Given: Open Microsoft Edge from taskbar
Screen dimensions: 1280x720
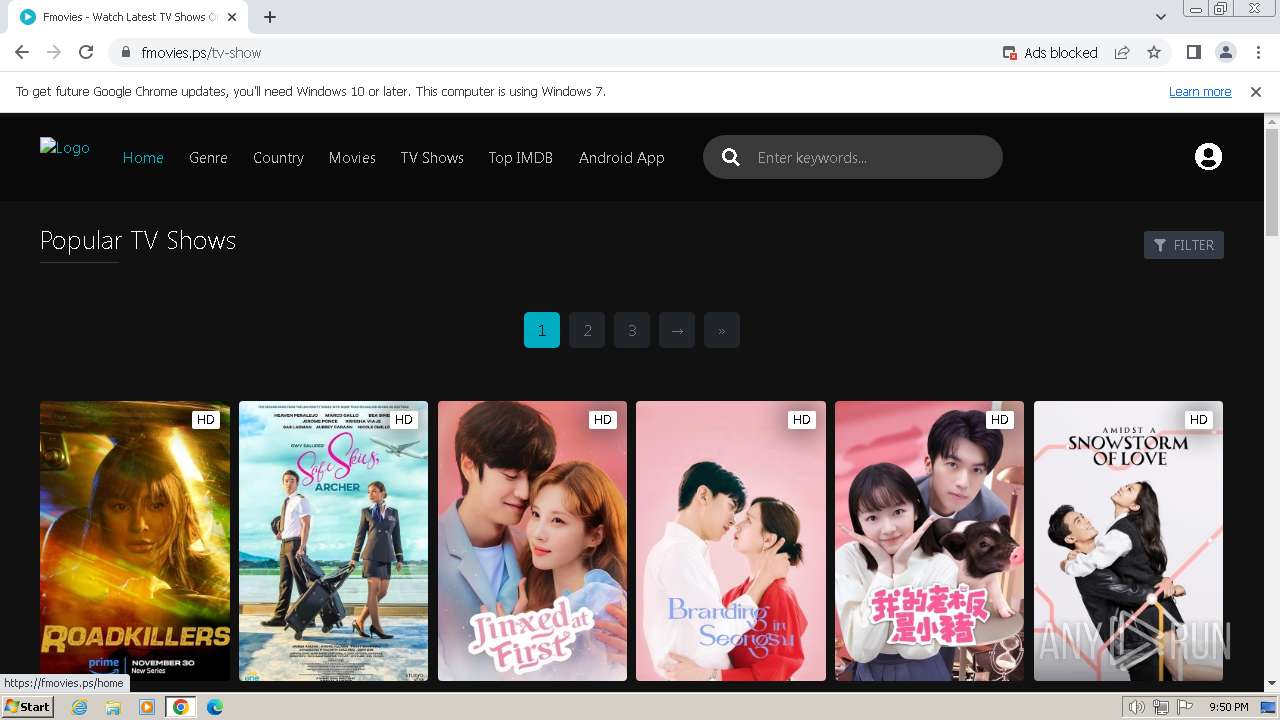Looking at the screenshot, I should pos(215,707).
